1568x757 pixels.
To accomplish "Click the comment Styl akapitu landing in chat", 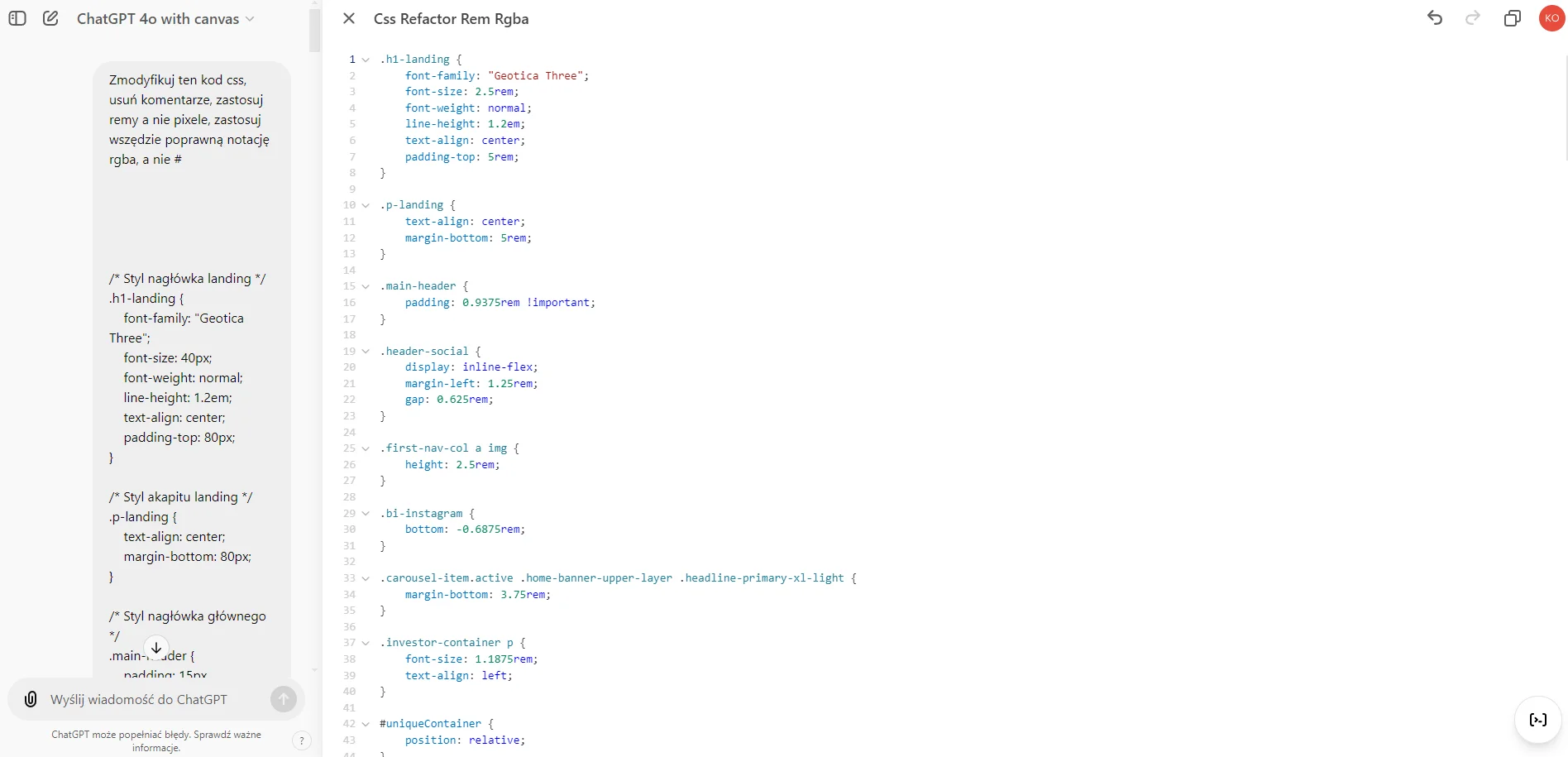I will coord(180,497).
